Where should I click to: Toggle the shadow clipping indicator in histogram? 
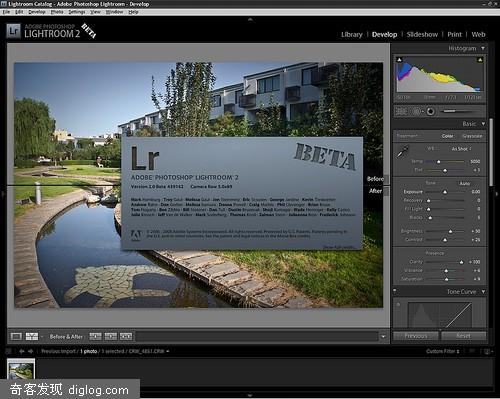coord(399,60)
